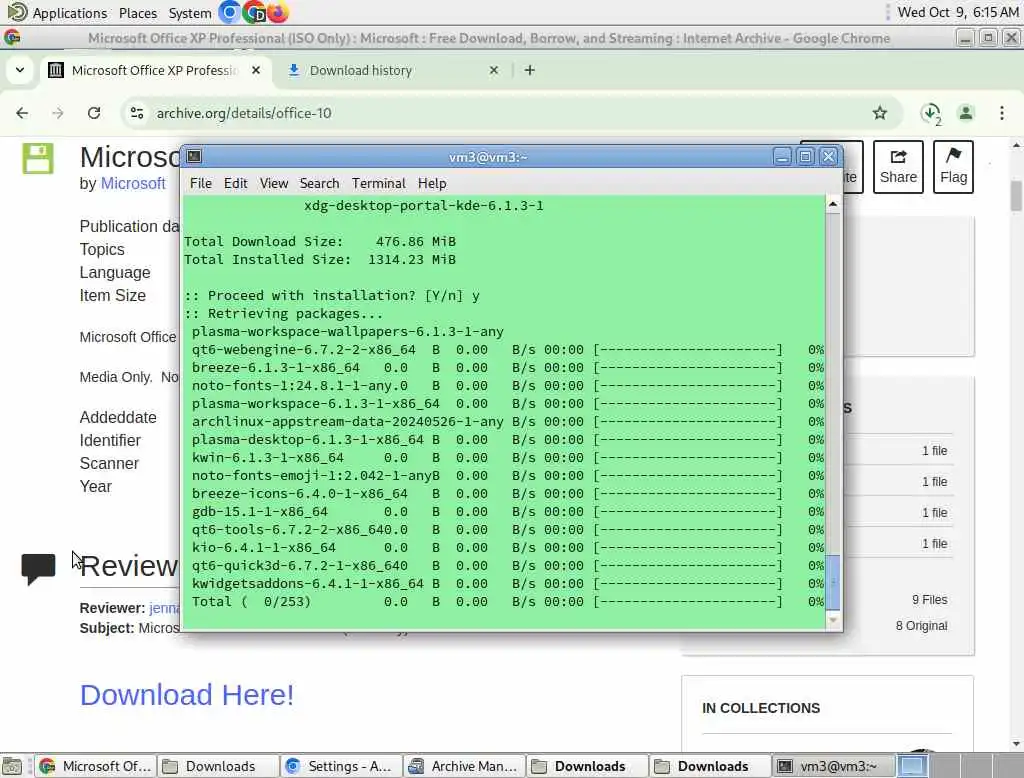Click the qt6-webengine package line
Image resolution: width=1024 pixels, height=778 pixels.
[507, 349]
